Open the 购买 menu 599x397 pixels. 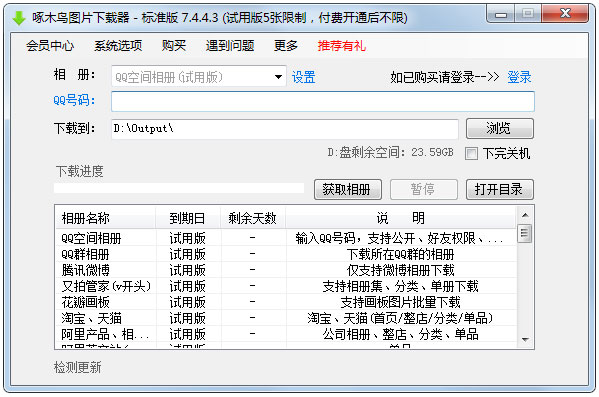174,46
